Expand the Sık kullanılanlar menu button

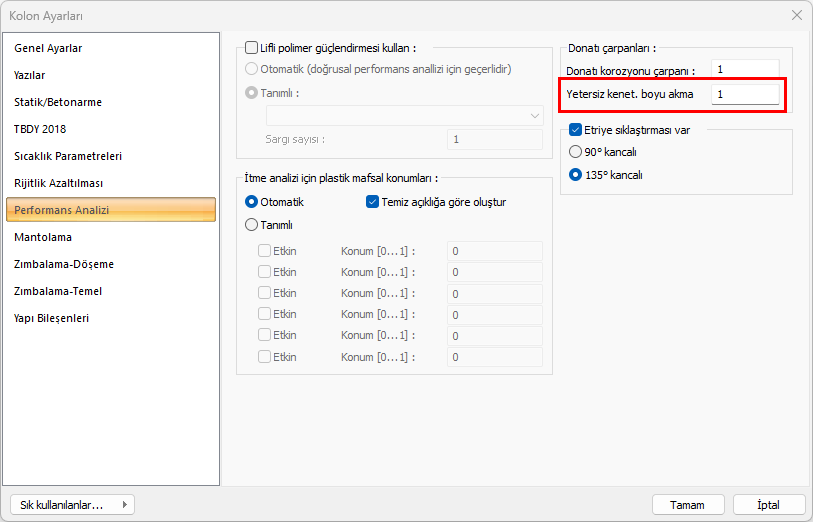pyautogui.click(x=71, y=505)
